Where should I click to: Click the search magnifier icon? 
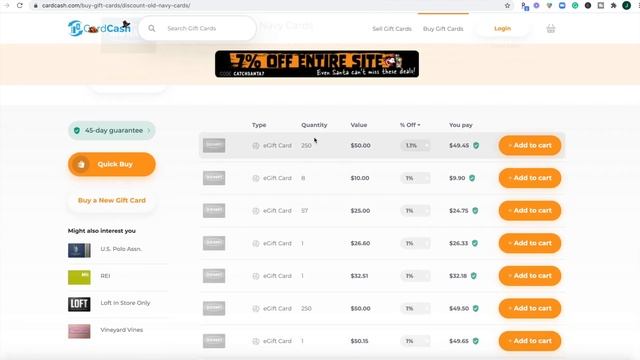(152, 28)
